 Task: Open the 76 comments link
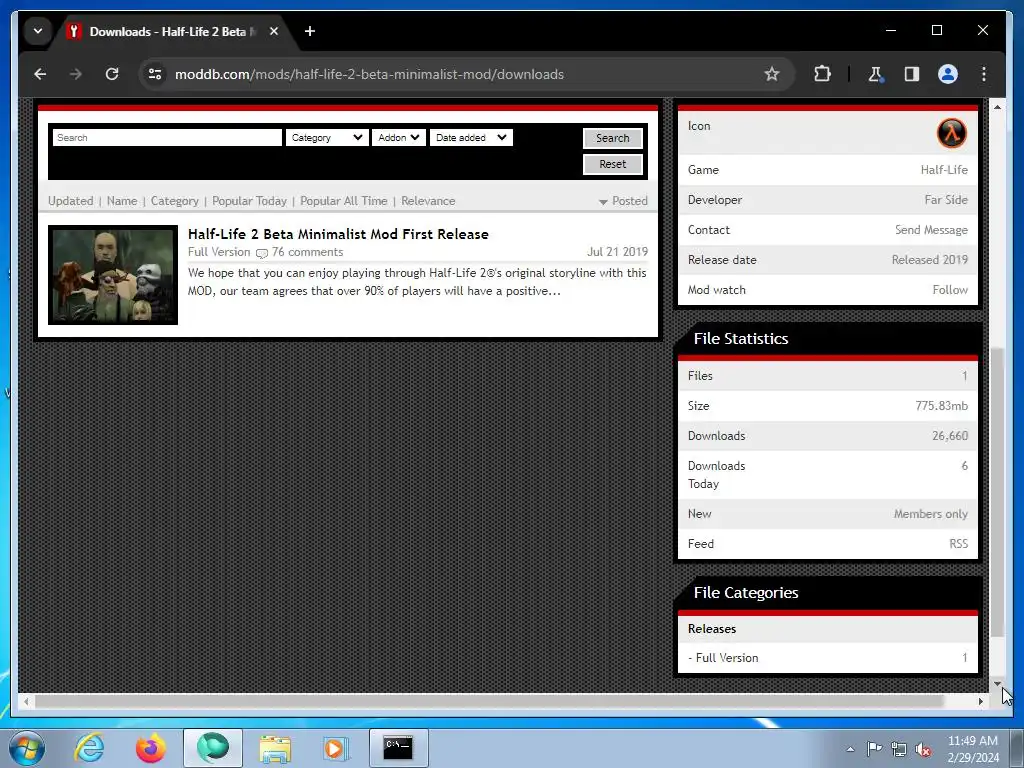pos(308,252)
